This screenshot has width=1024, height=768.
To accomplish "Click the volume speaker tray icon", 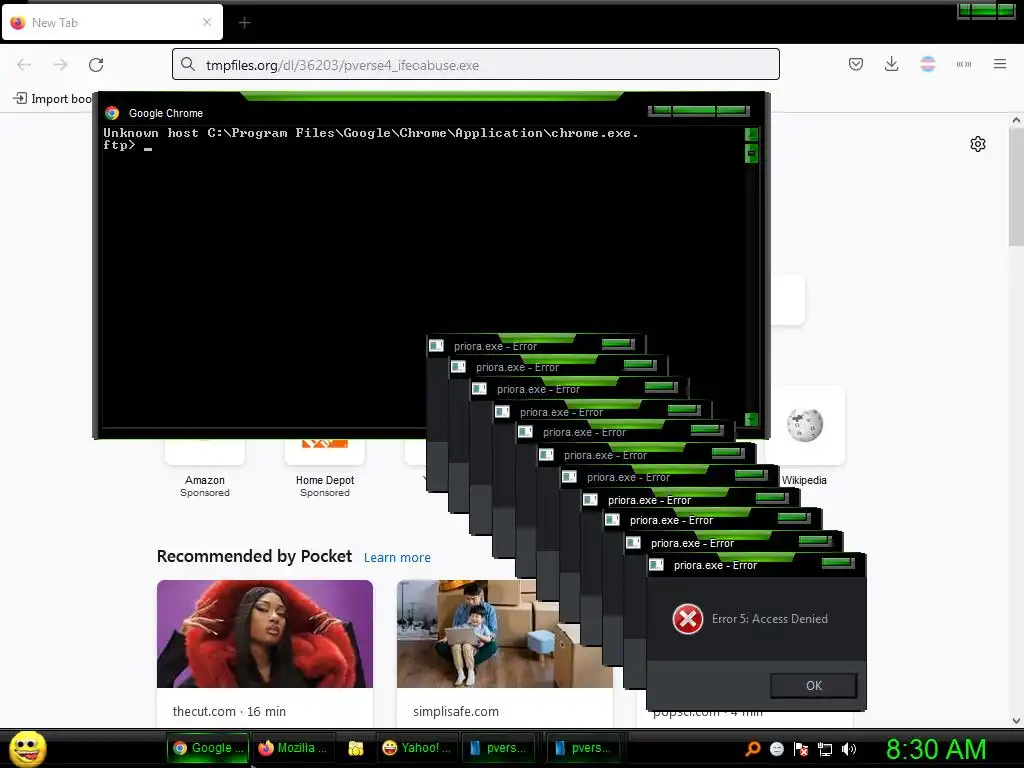I will pos(848,749).
